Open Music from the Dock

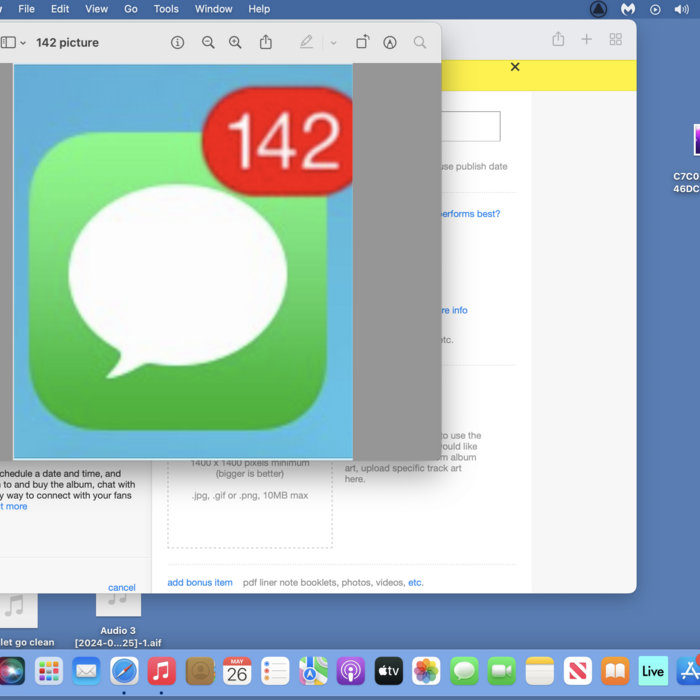(x=161, y=671)
